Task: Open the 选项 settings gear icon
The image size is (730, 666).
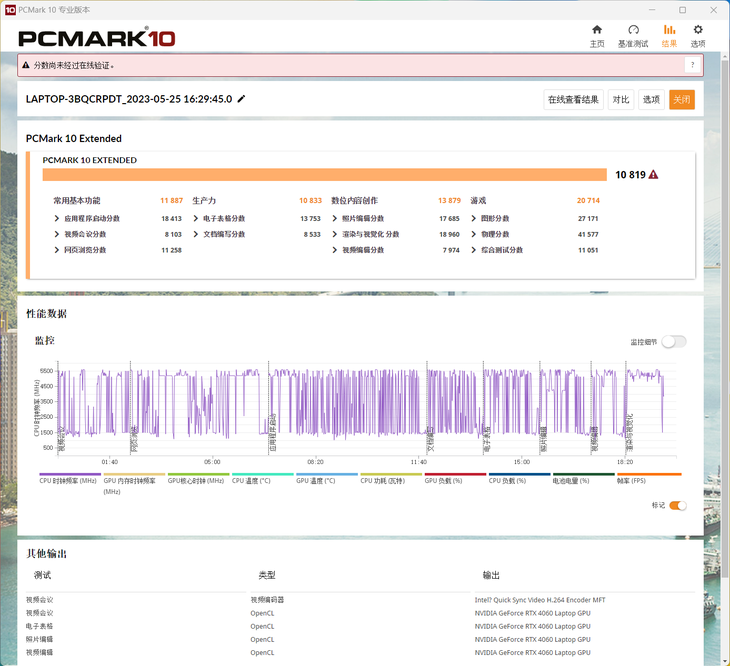Action: [x=698, y=36]
